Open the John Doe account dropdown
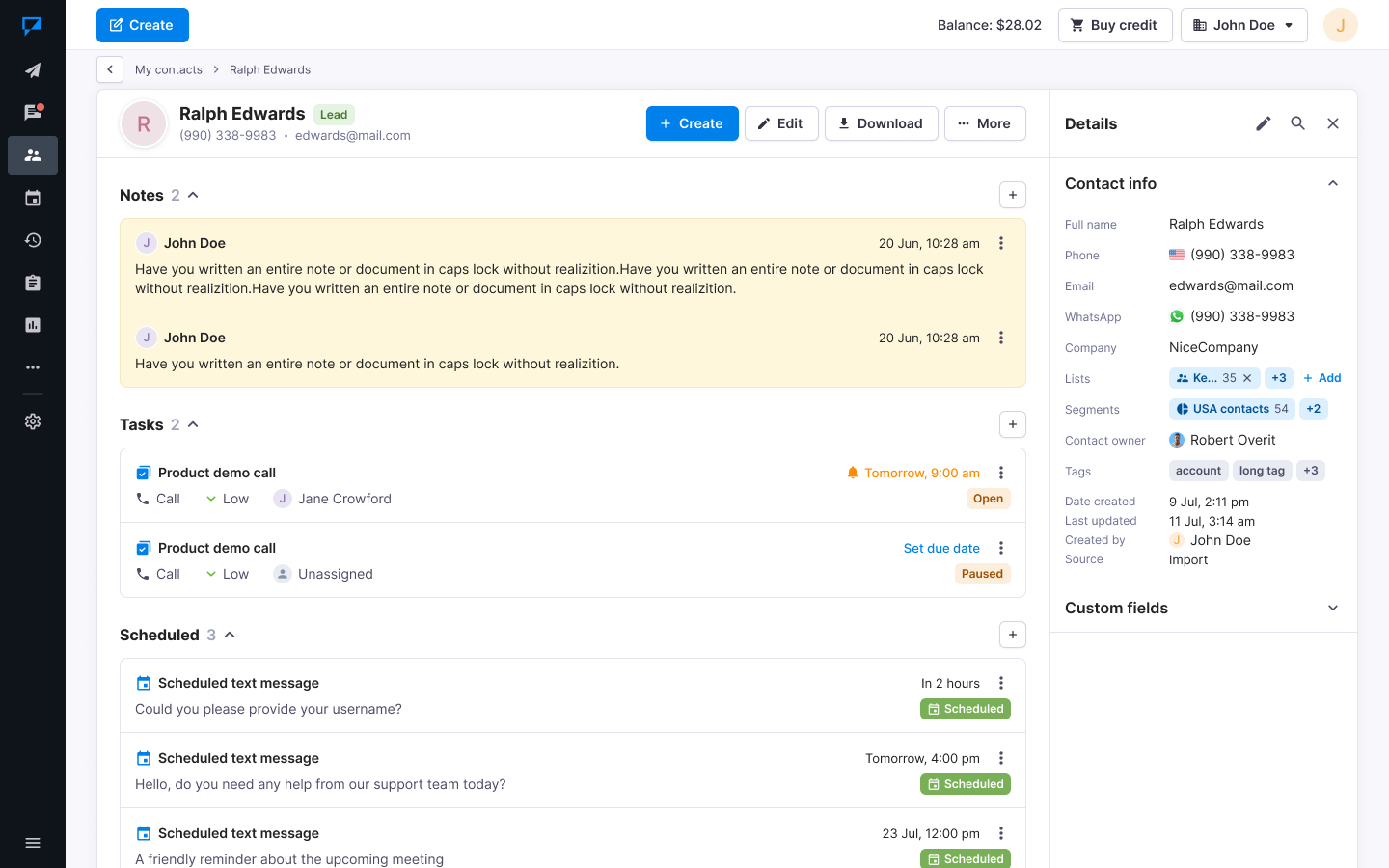 pos(1243,25)
